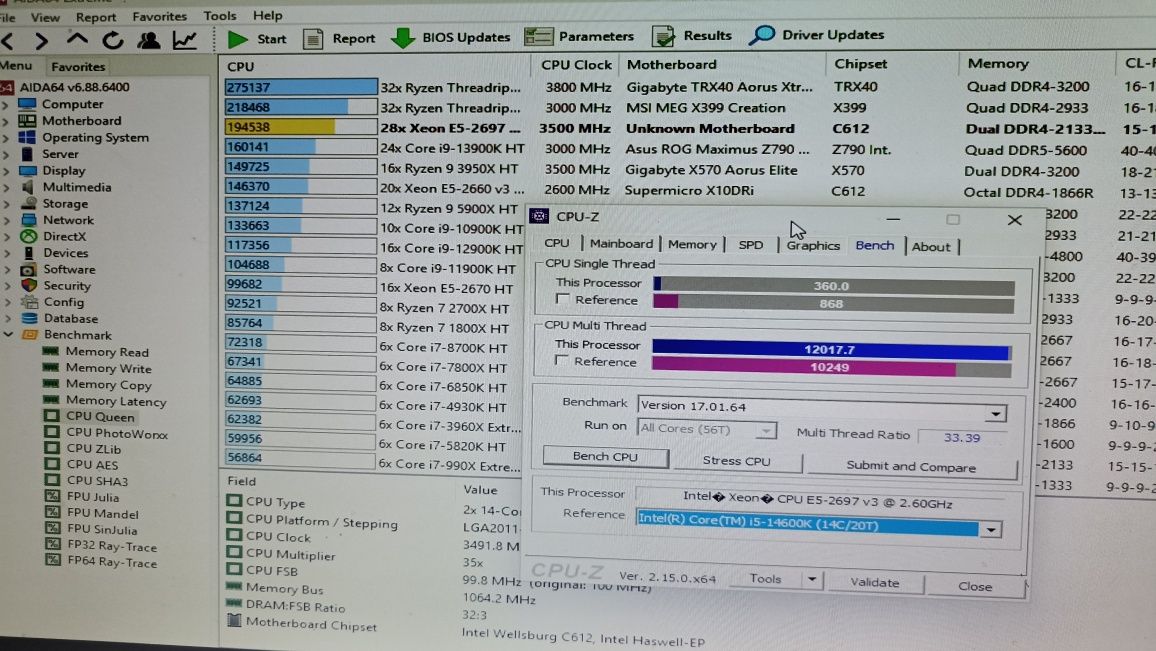
Task: Switch to SPD tab in CPU-Z
Action: 751,245
